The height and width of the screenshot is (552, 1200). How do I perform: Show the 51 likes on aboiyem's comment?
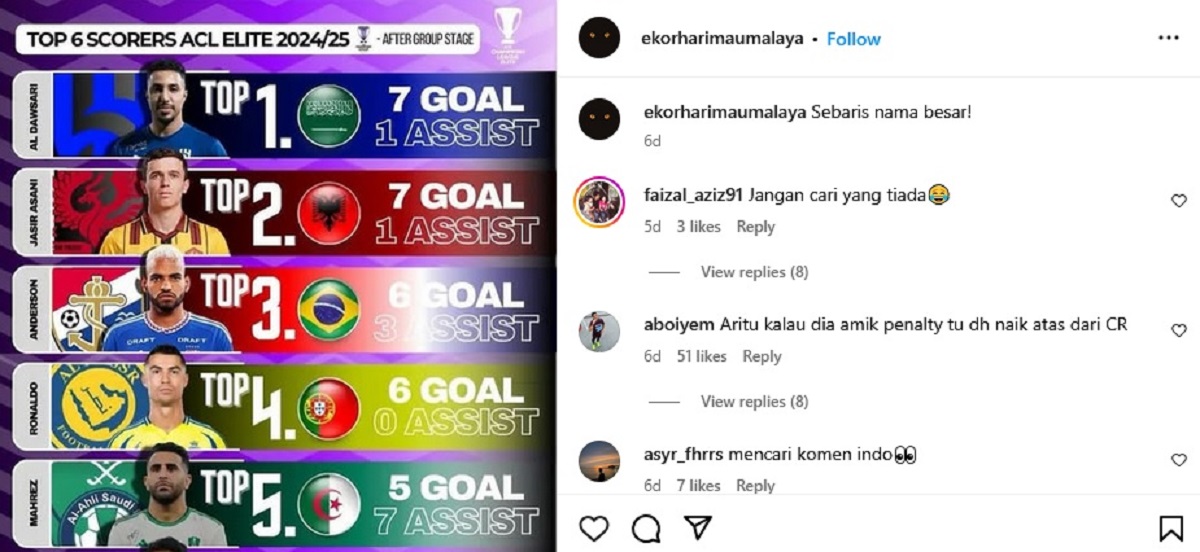[x=699, y=357]
